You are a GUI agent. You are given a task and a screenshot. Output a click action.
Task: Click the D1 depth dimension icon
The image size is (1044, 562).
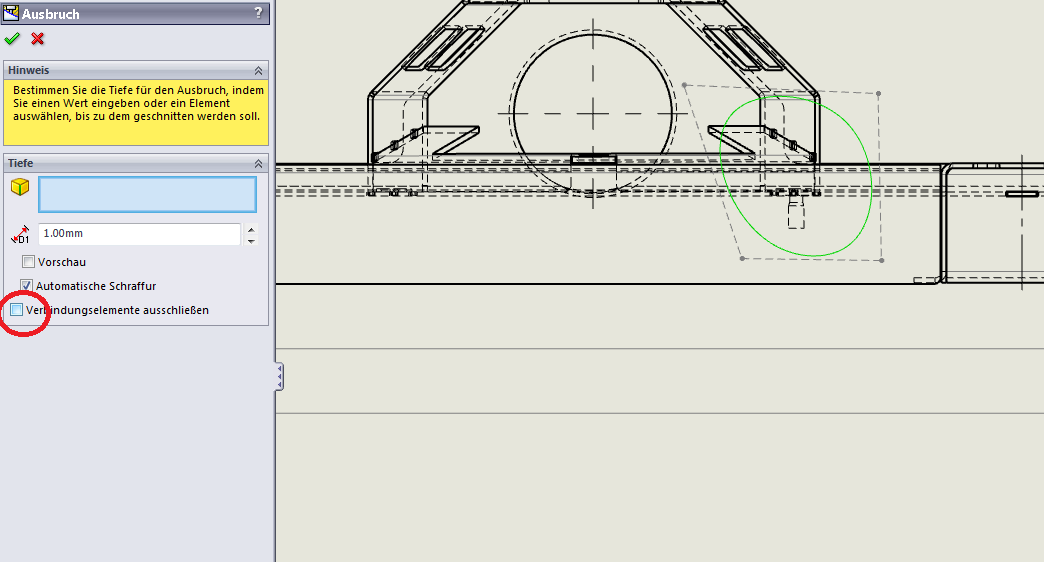(x=20, y=234)
